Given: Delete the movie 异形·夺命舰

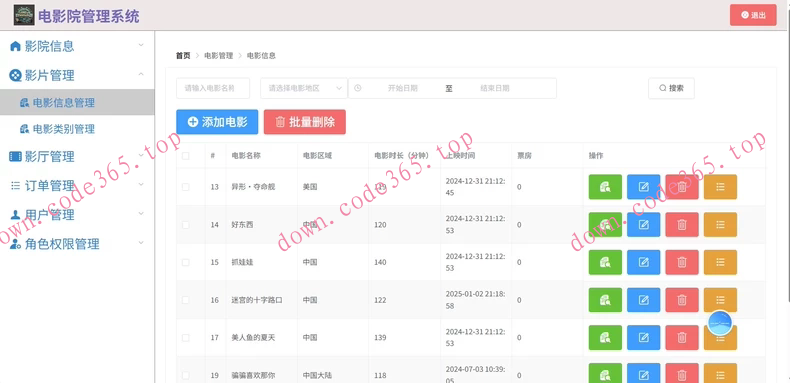Looking at the screenshot, I should click(682, 187).
